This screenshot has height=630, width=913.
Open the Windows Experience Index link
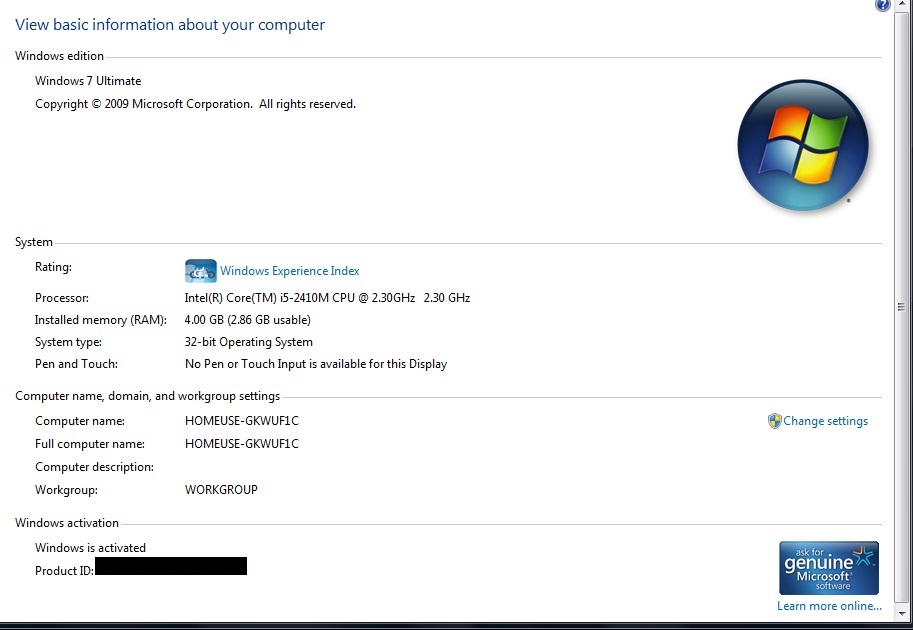click(x=289, y=271)
